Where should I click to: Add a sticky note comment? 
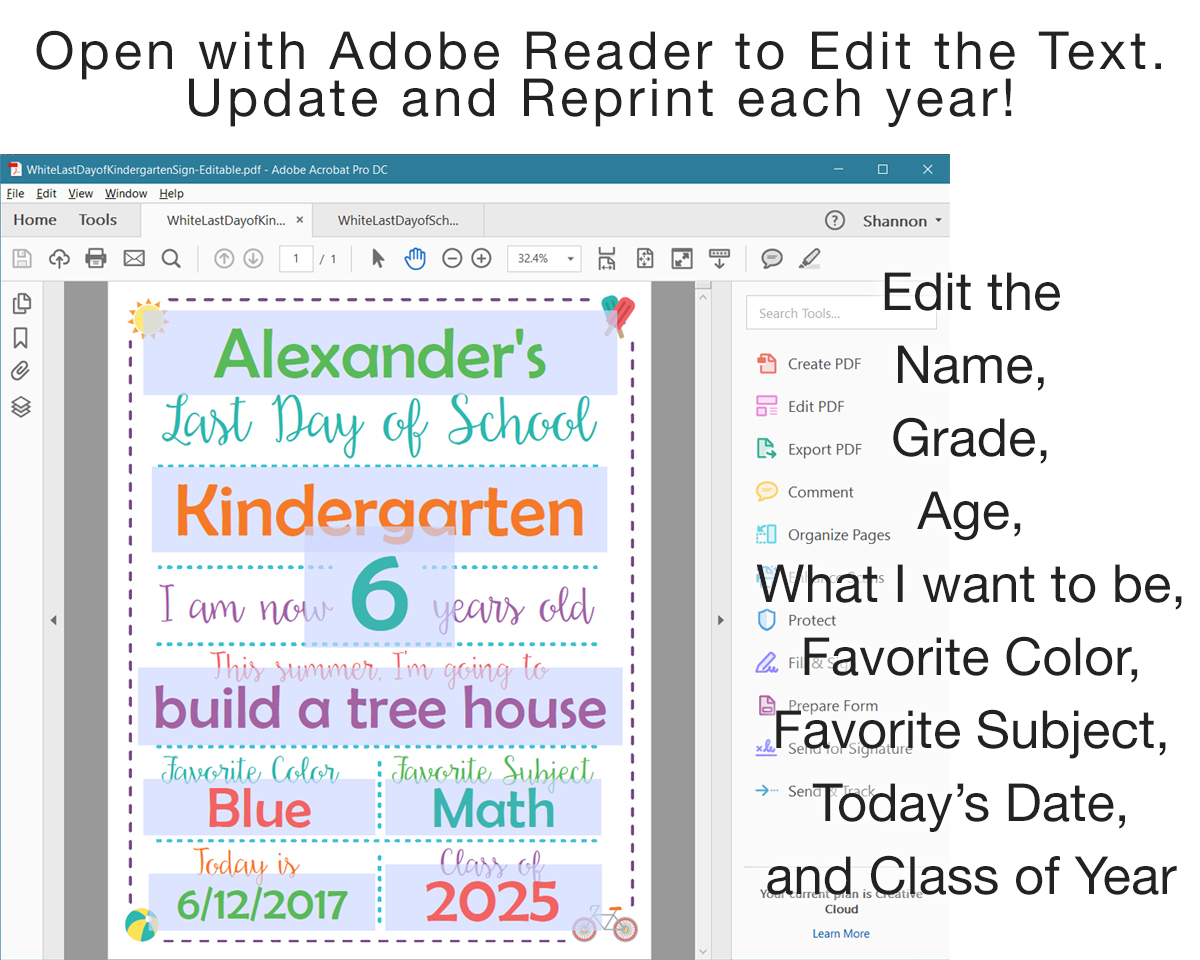pyautogui.click(x=772, y=259)
